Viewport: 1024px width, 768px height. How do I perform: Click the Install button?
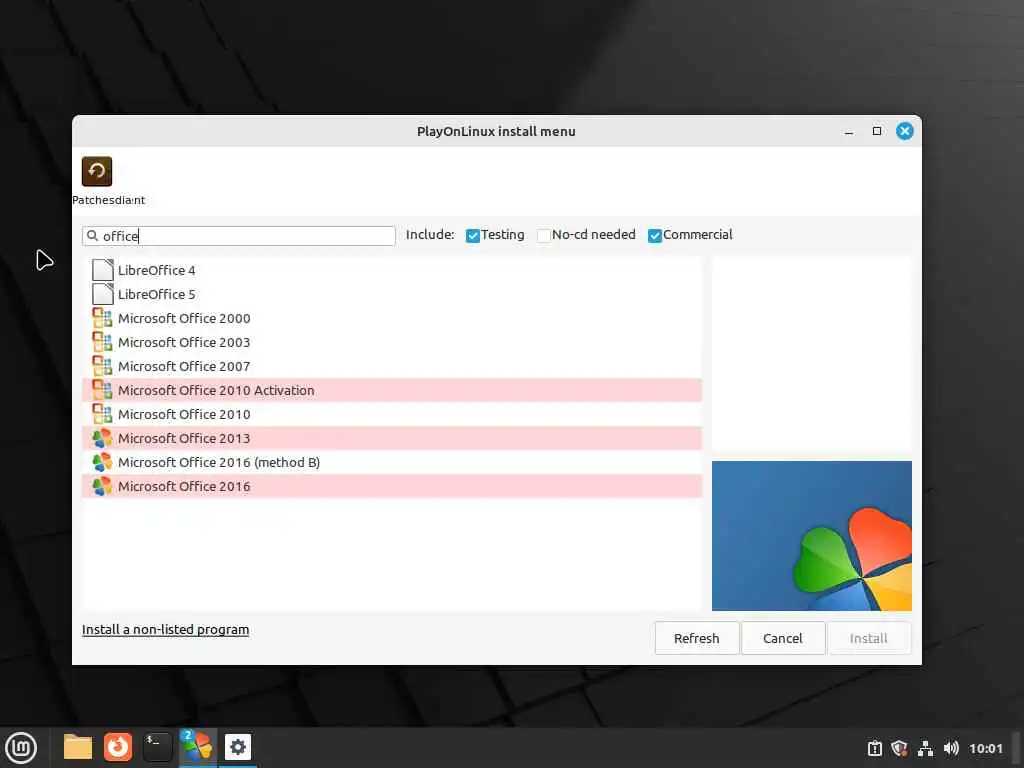point(869,638)
